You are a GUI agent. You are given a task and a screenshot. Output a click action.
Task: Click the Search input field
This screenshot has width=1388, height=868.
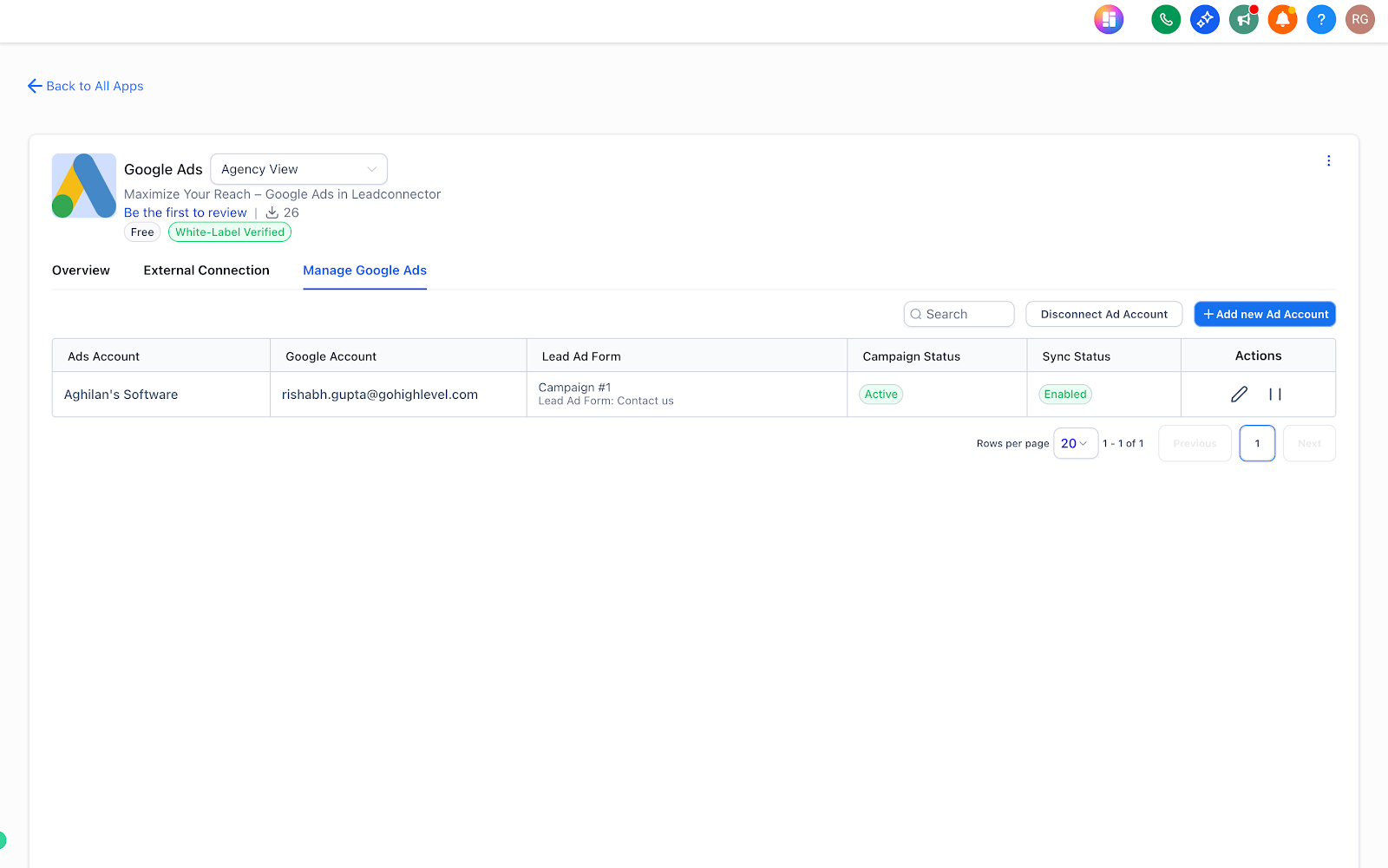959,314
